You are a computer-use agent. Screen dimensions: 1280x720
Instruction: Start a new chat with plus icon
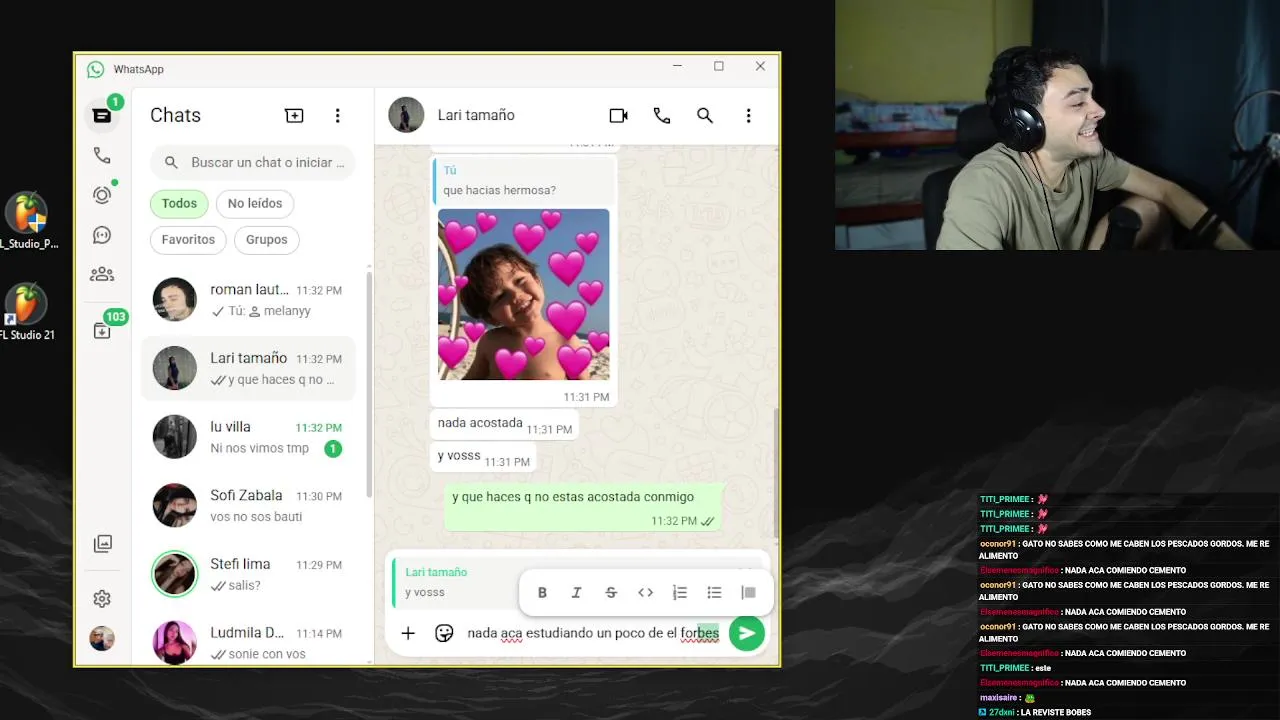coord(294,115)
